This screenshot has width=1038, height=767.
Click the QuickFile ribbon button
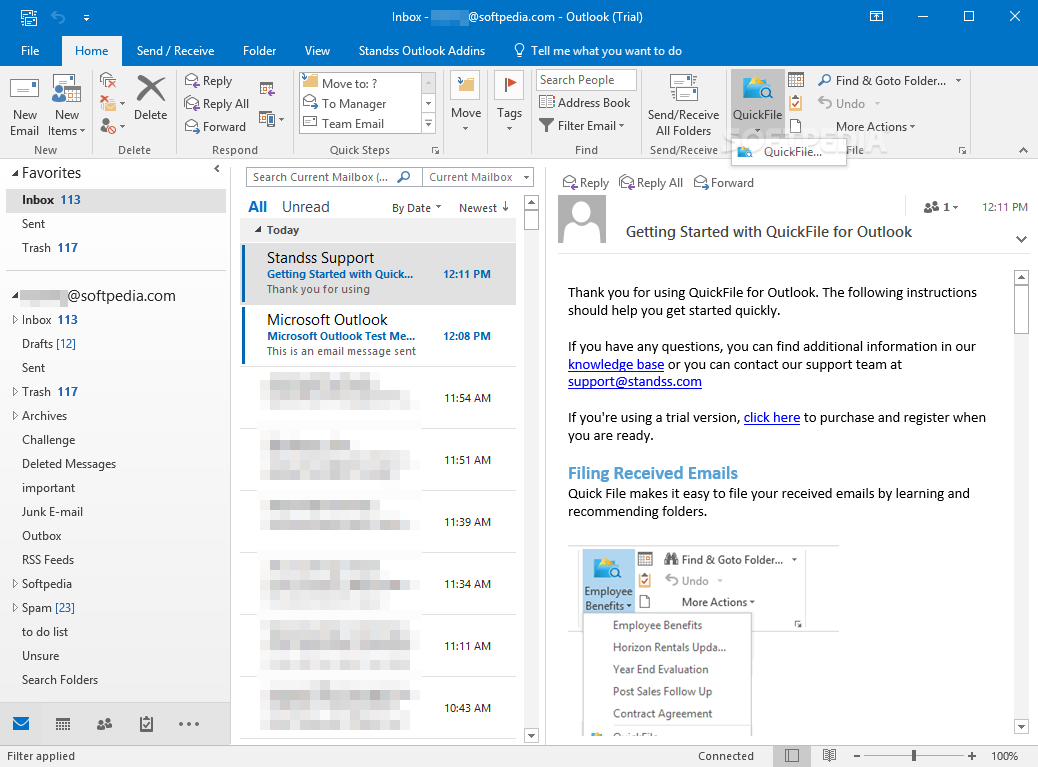click(x=757, y=103)
